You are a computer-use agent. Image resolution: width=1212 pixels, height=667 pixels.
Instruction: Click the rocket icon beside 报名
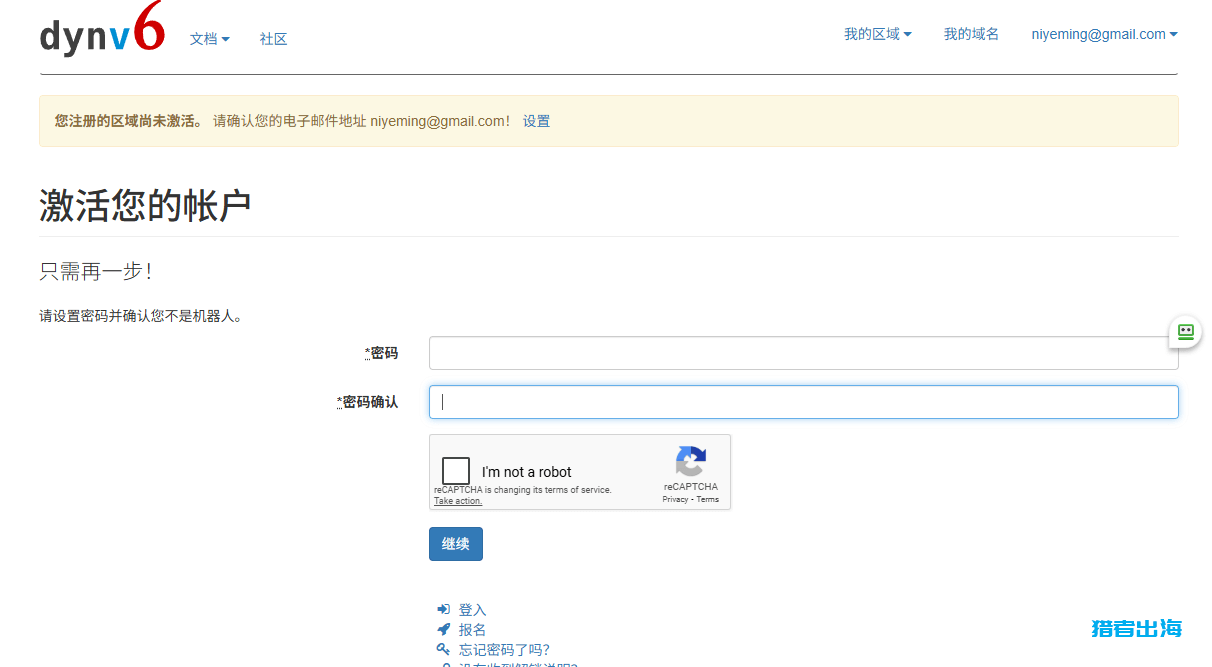(x=444, y=629)
